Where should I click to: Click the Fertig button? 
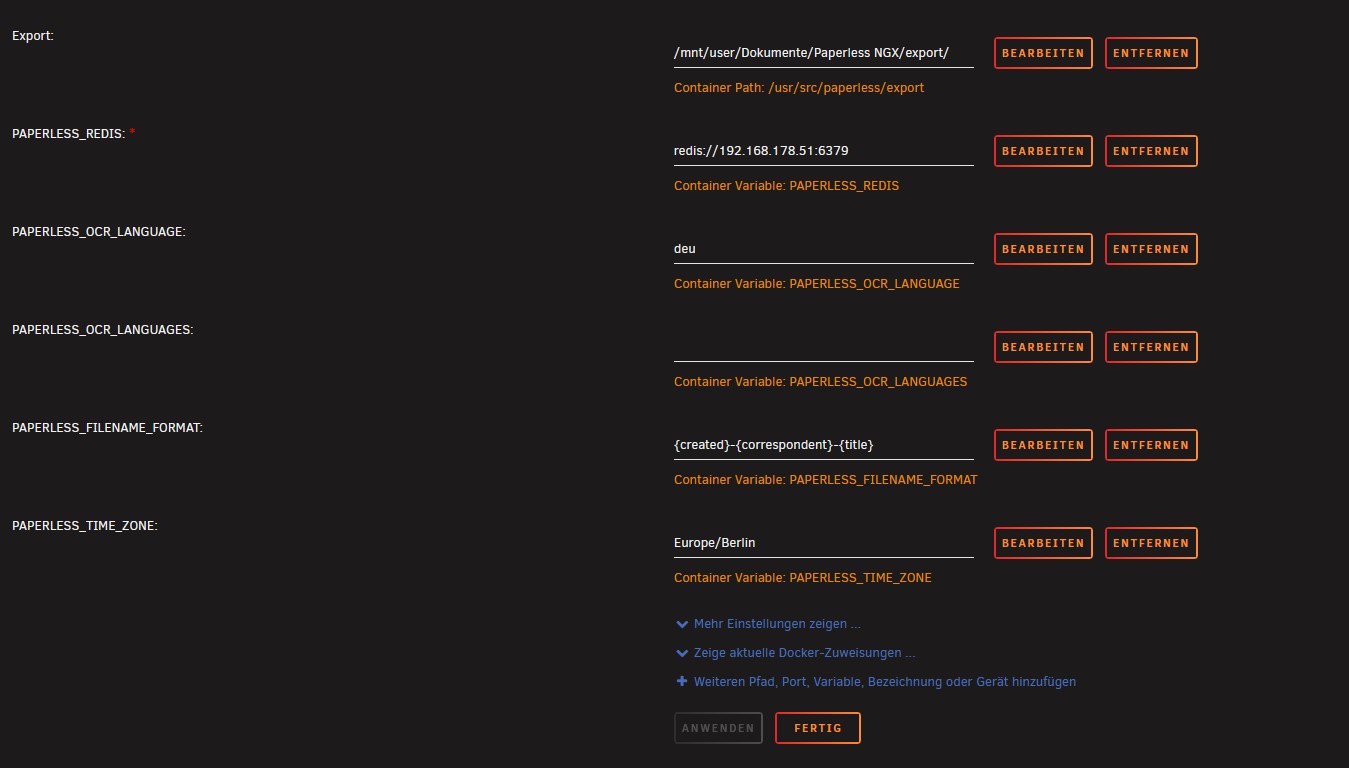[x=818, y=728]
